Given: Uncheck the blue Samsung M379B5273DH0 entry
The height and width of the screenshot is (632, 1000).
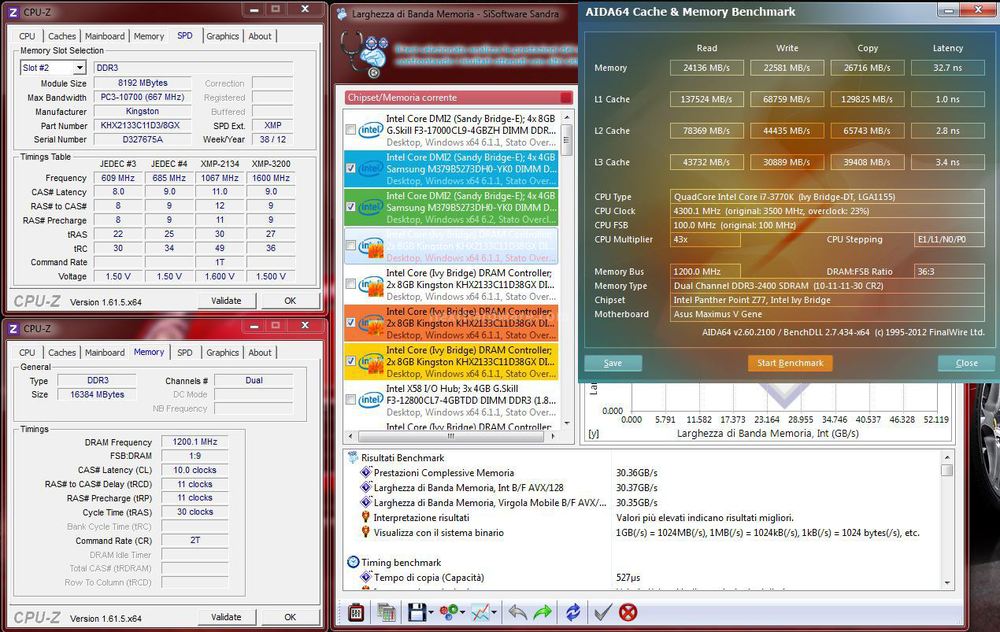Looking at the screenshot, I should [x=350, y=168].
